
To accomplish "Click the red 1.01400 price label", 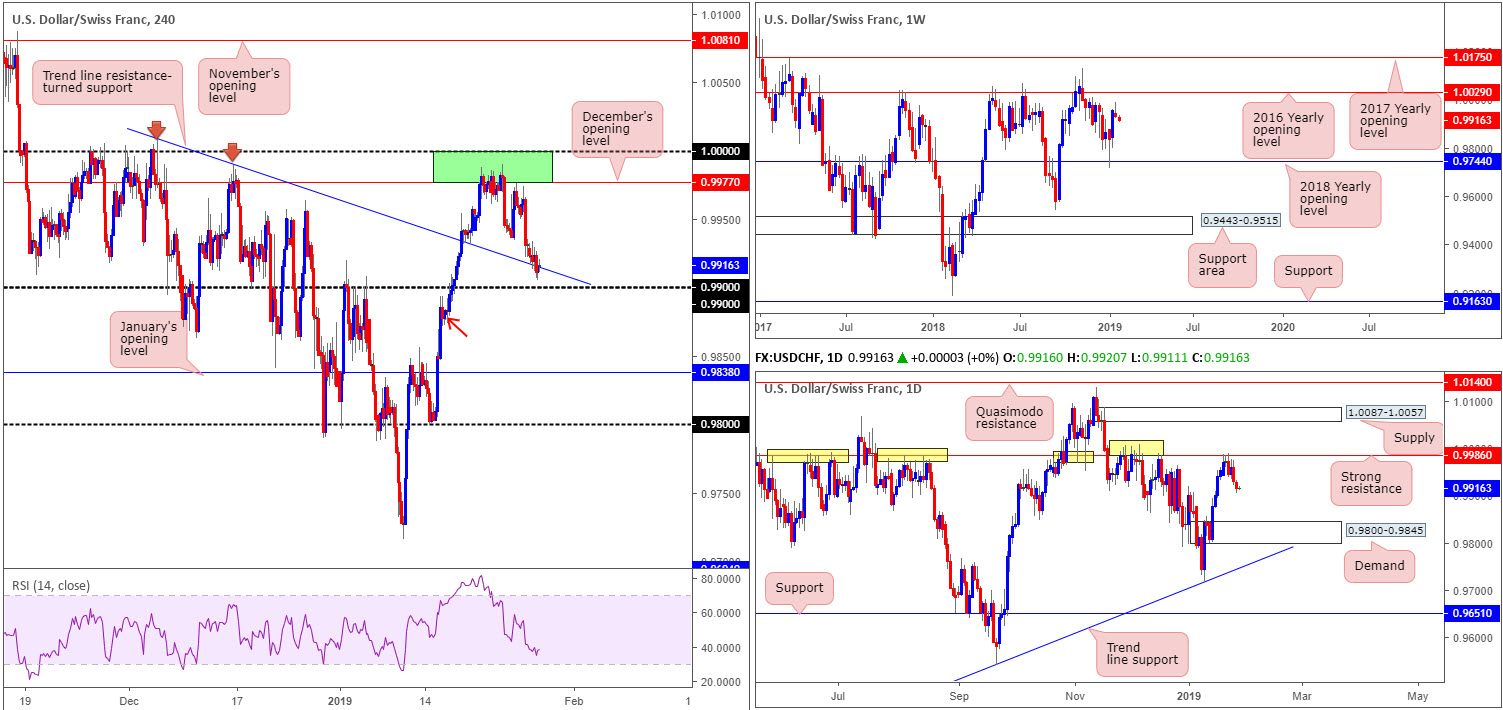I will (x=1473, y=381).
